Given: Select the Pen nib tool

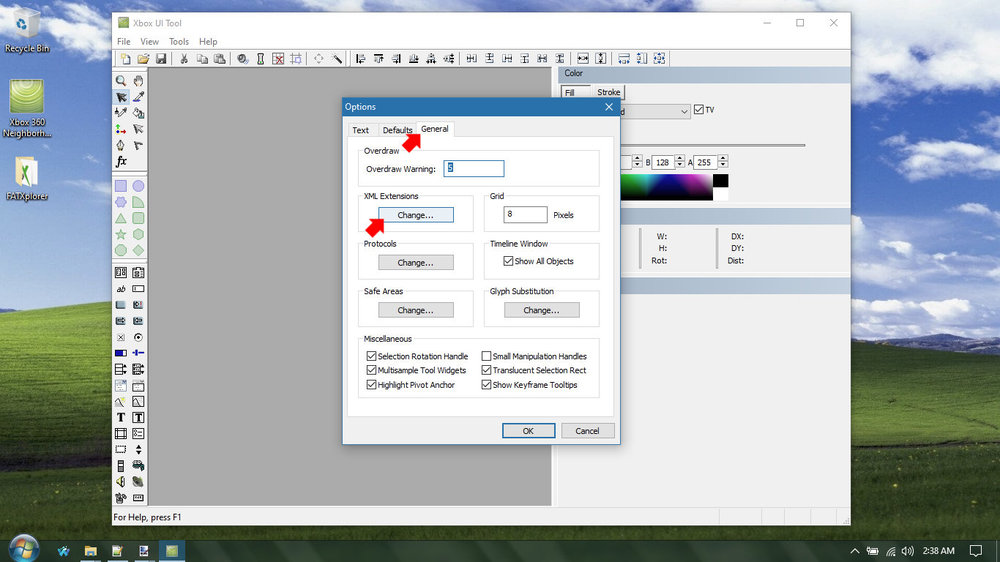Looking at the screenshot, I should pyautogui.click(x=121, y=145).
